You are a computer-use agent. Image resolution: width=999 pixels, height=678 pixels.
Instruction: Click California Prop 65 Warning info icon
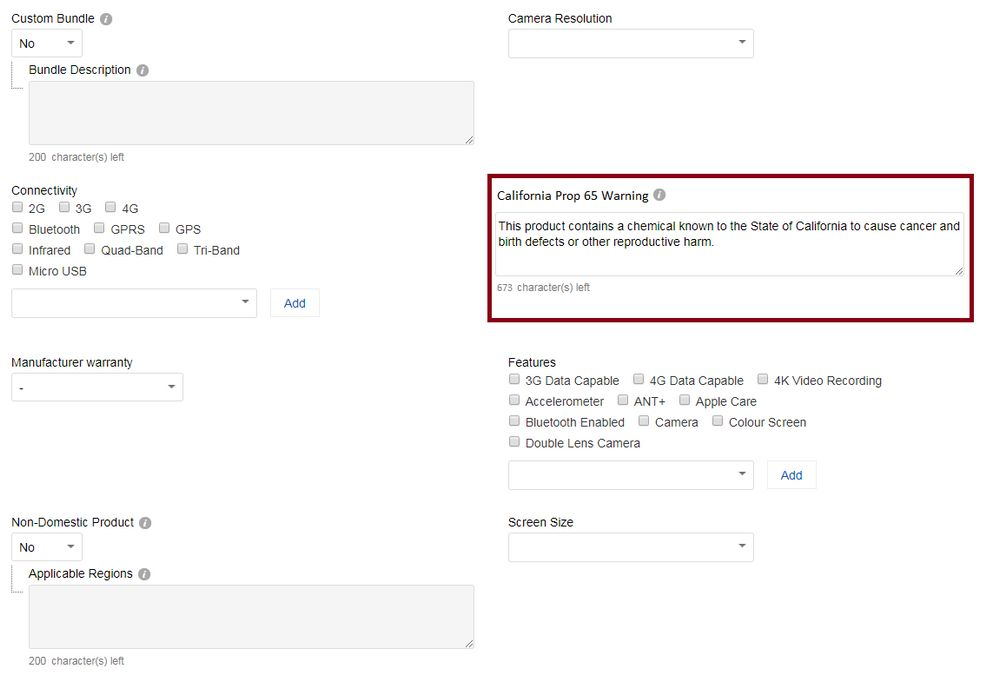coord(659,195)
